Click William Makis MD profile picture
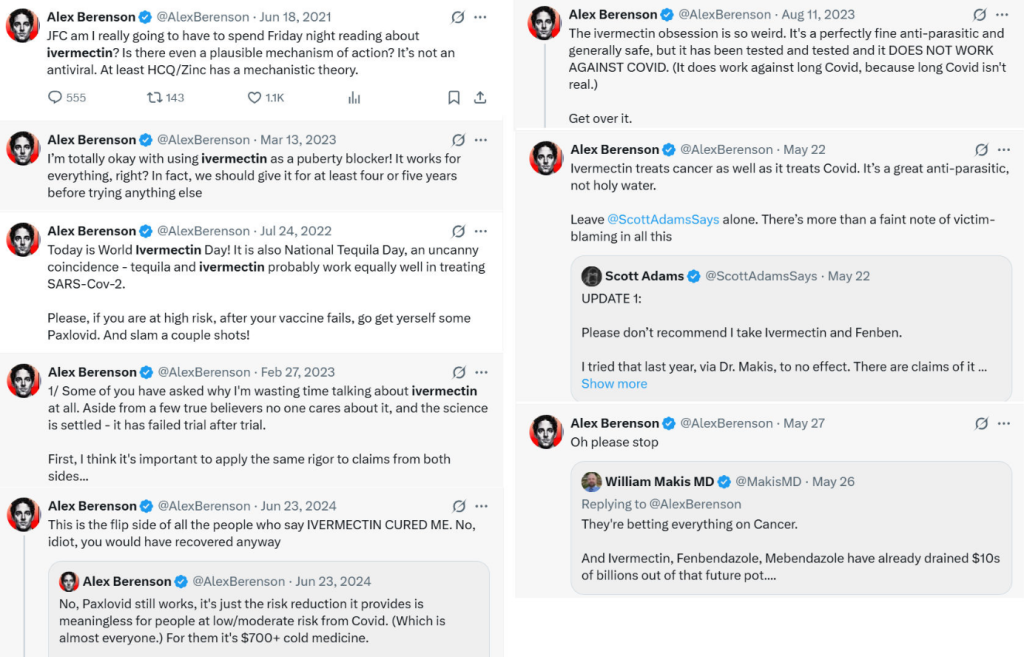 tap(591, 481)
